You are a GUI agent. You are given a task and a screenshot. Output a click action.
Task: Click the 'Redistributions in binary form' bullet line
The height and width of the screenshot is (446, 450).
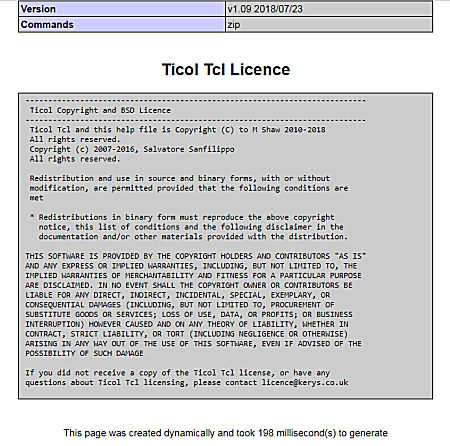point(182,217)
